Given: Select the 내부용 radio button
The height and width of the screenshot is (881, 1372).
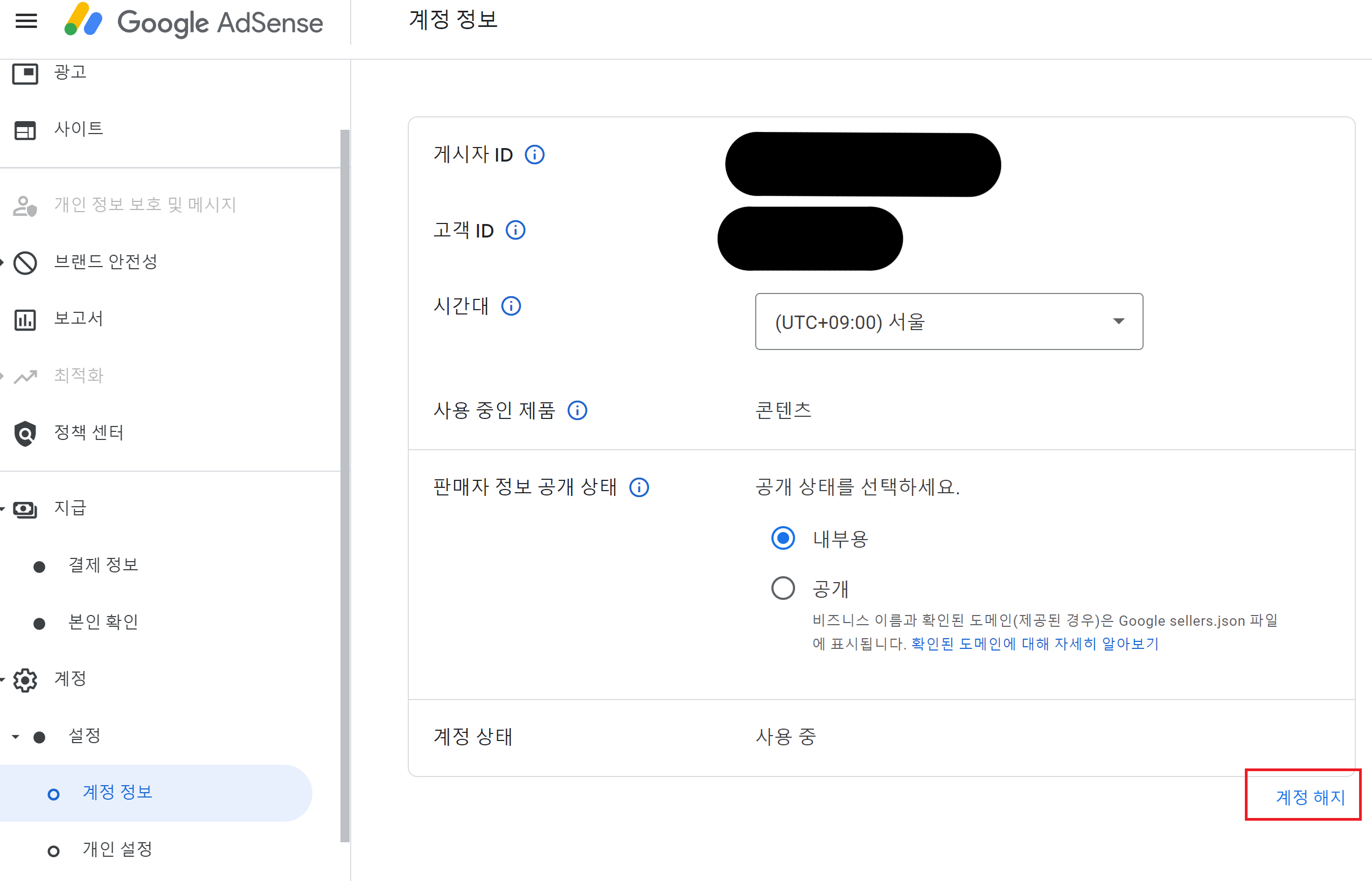Looking at the screenshot, I should (x=782, y=538).
